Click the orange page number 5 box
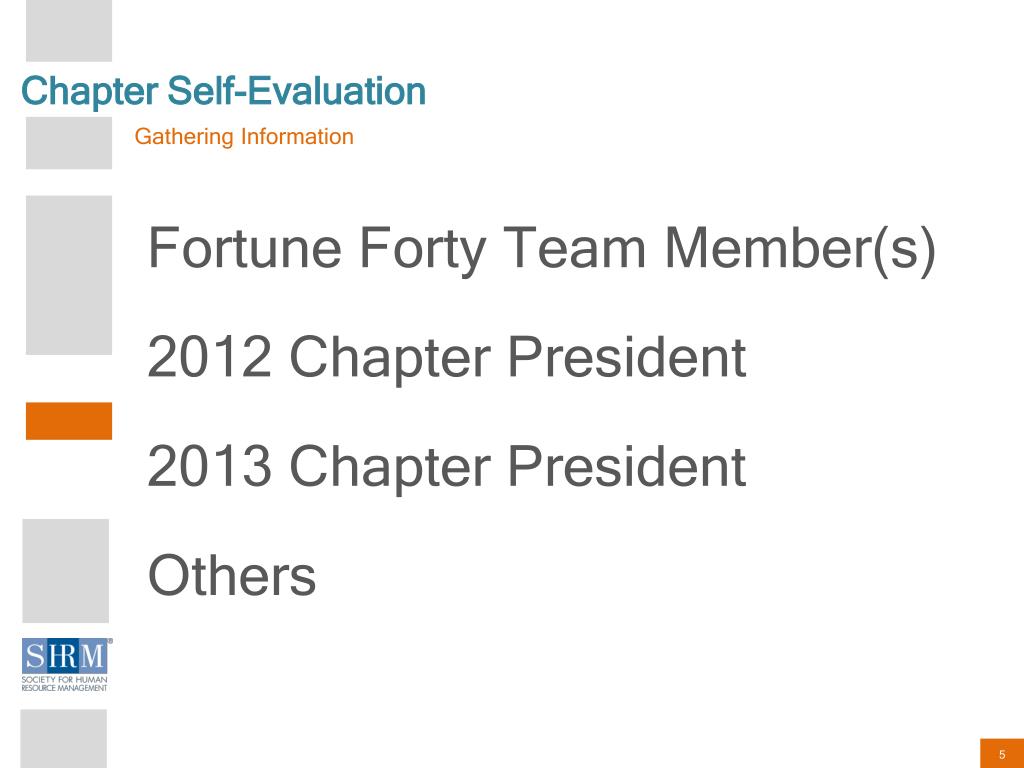 pos(1002,754)
